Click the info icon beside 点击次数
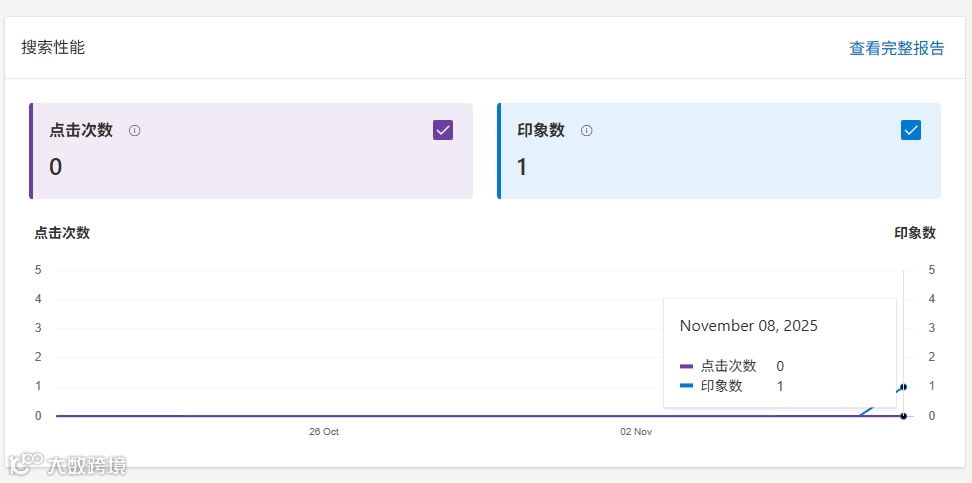 point(135,130)
